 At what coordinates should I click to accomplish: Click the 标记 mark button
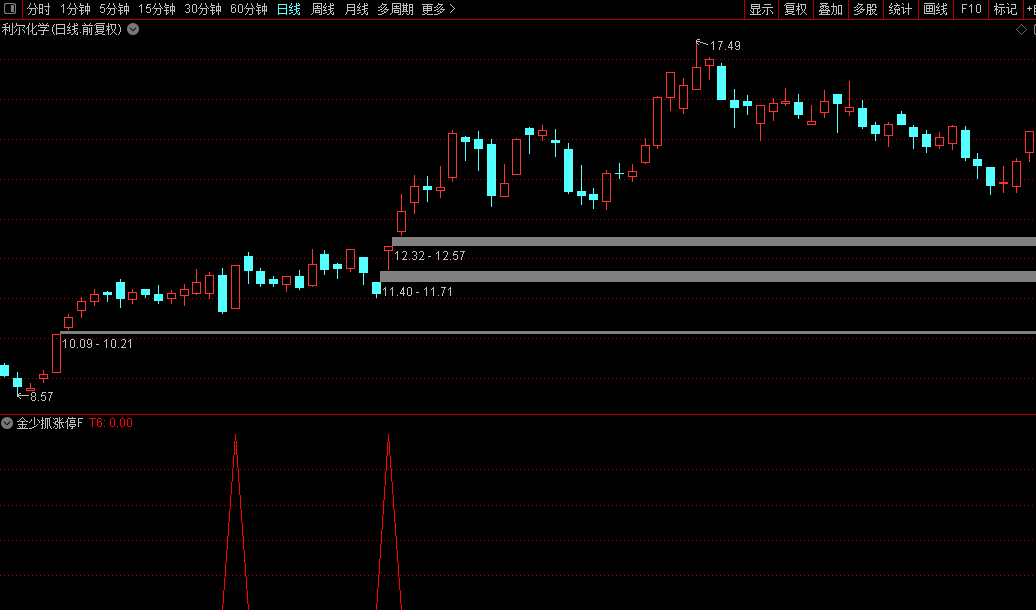pos(1005,9)
